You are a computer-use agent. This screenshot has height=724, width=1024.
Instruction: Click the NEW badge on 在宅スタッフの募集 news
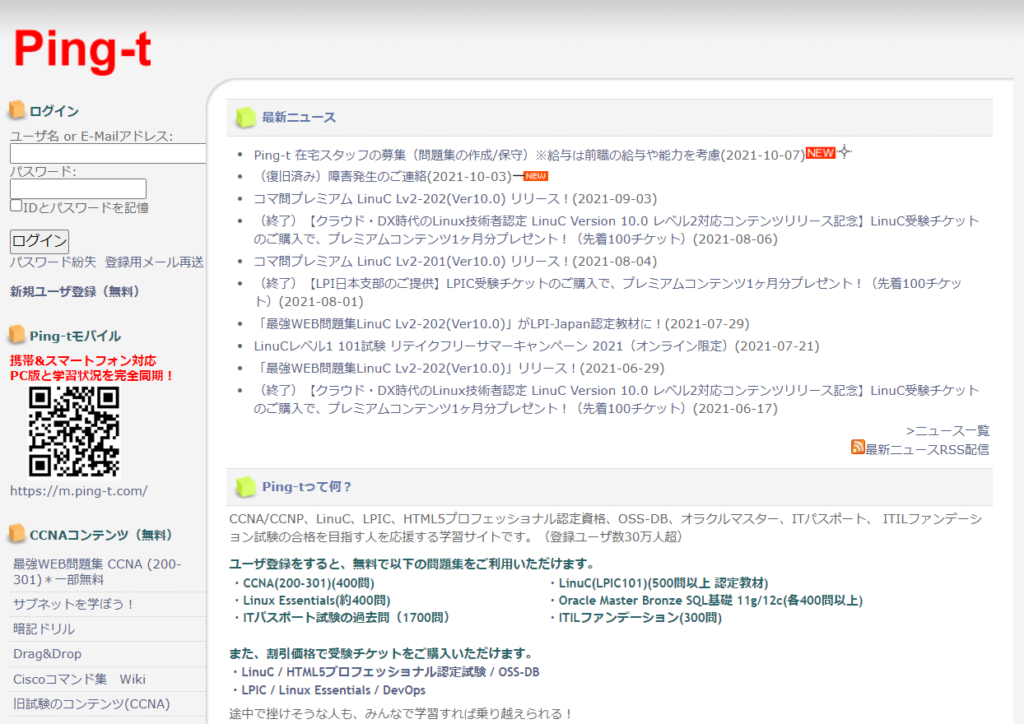tap(820, 153)
